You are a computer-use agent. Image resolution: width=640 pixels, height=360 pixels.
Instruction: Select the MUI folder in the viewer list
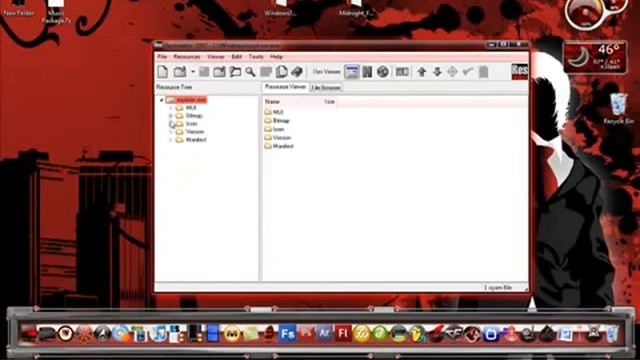coord(274,112)
